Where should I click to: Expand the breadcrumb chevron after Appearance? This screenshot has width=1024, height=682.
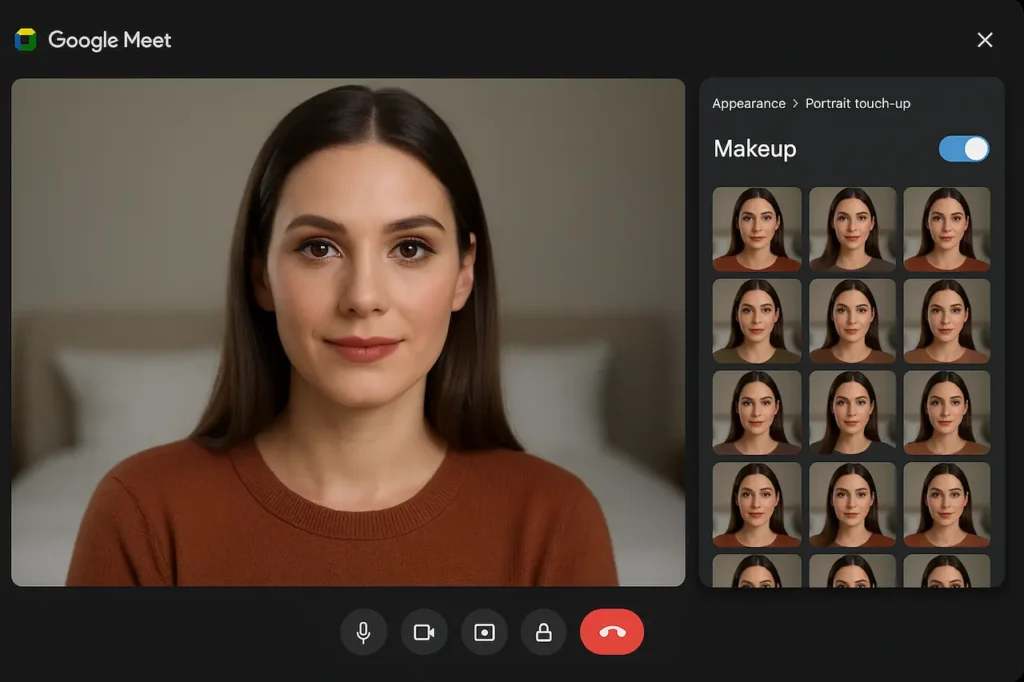tap(795, 103)
